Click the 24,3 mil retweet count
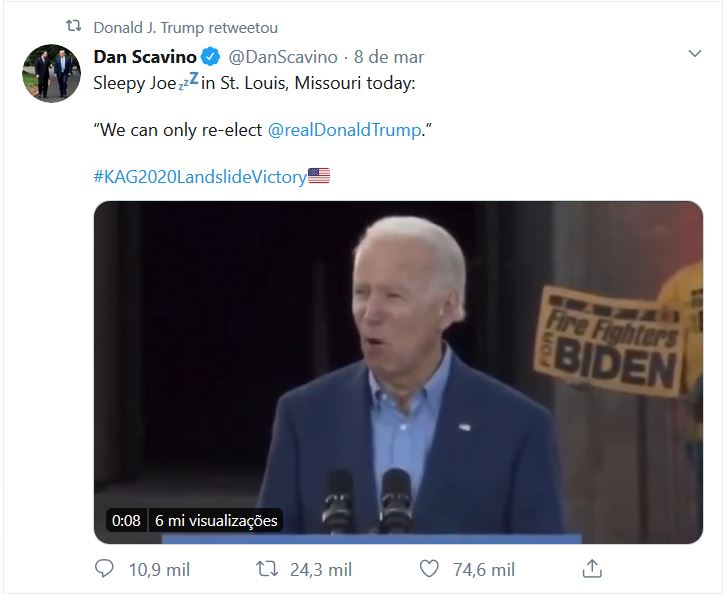 (x=320, y=569)
